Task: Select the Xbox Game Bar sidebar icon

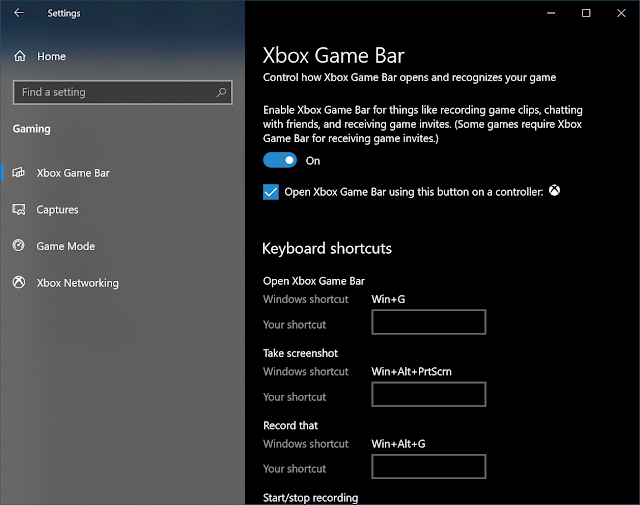Action: 19,173
